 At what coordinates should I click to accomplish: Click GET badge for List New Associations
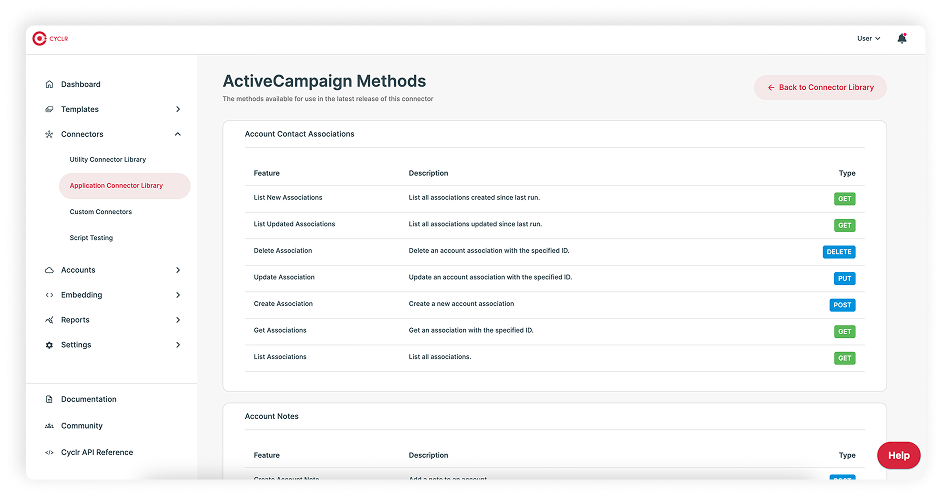[x=844, y=199]
